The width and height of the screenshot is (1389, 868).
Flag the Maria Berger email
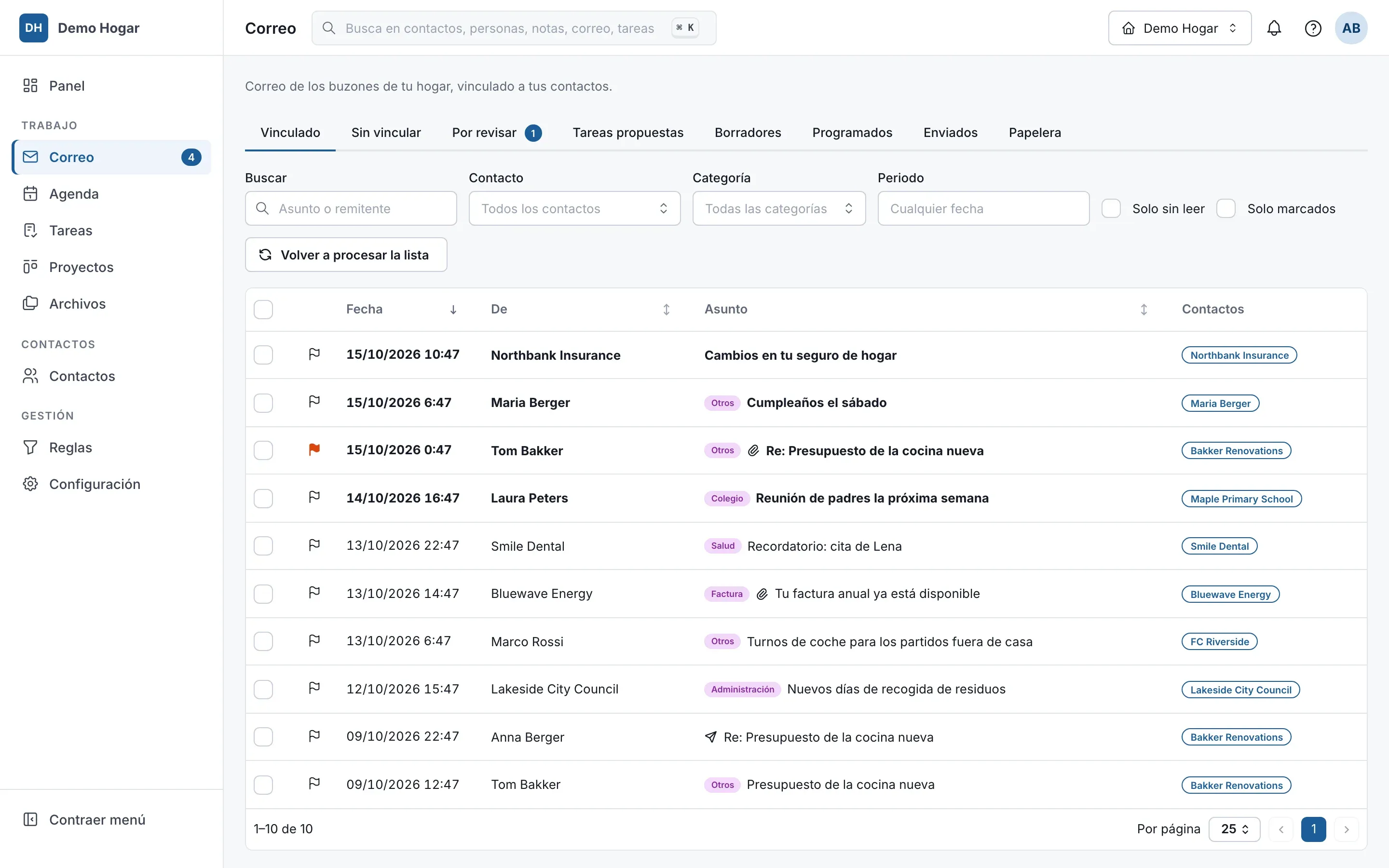314,402
